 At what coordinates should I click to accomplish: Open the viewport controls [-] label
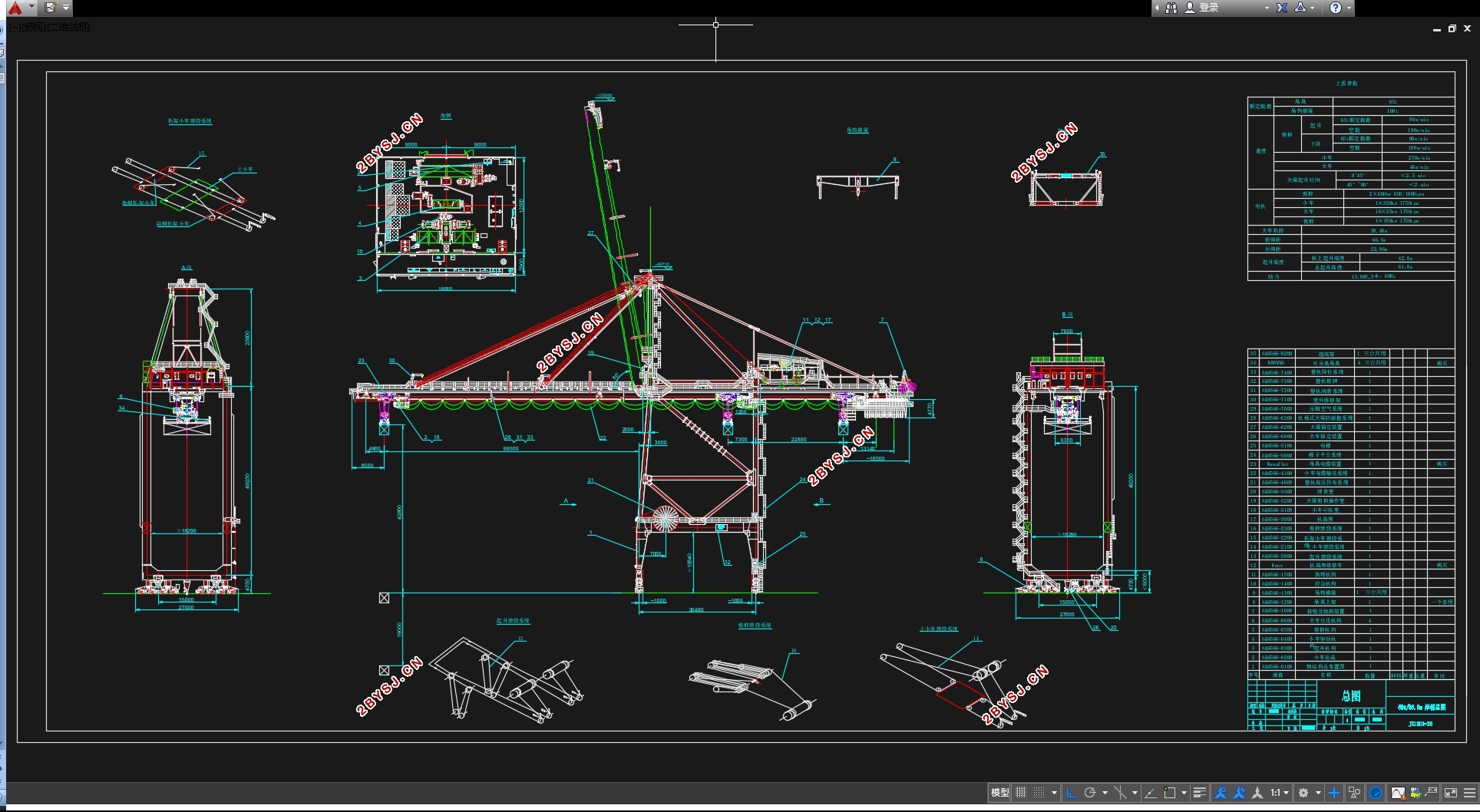pos(15,28)
